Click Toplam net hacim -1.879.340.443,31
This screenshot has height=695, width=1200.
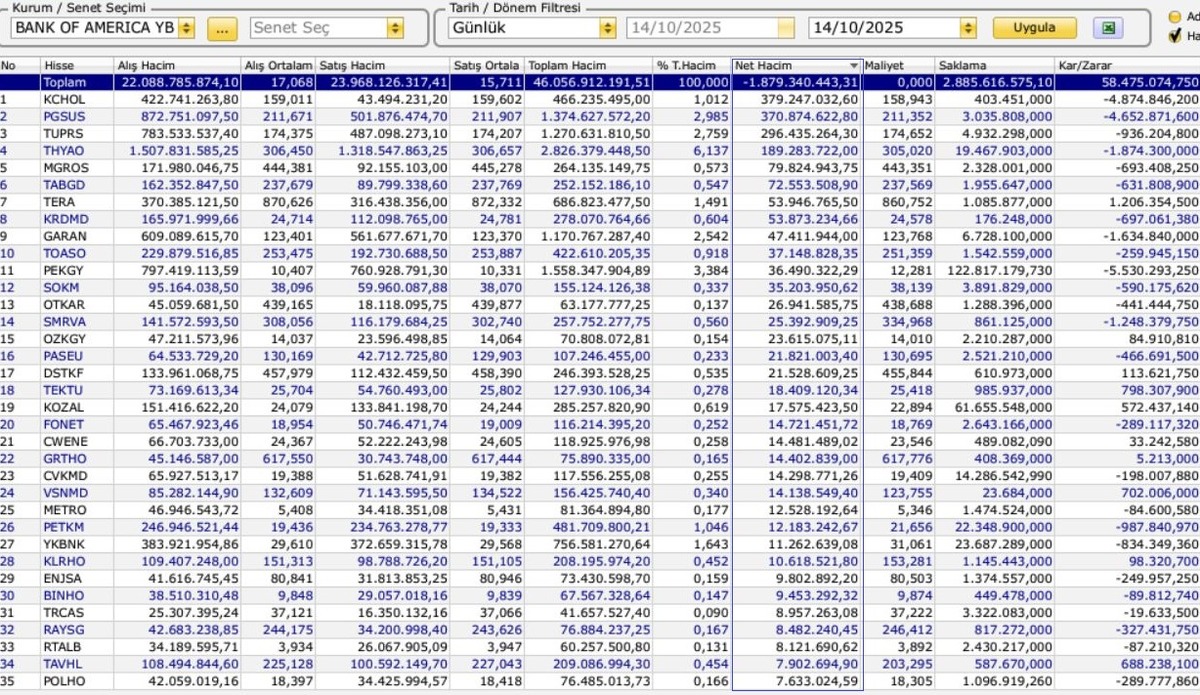pyautogui.click(x=801, y=82)
